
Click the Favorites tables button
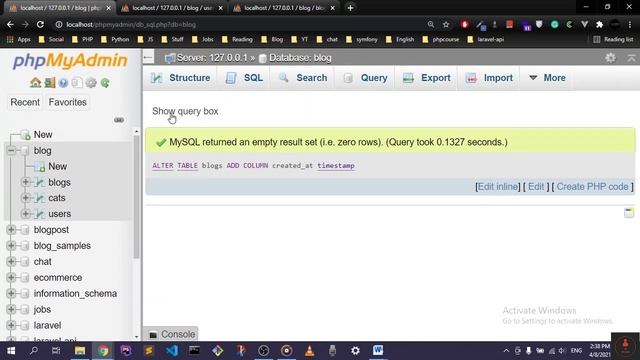tap(67, 102)
